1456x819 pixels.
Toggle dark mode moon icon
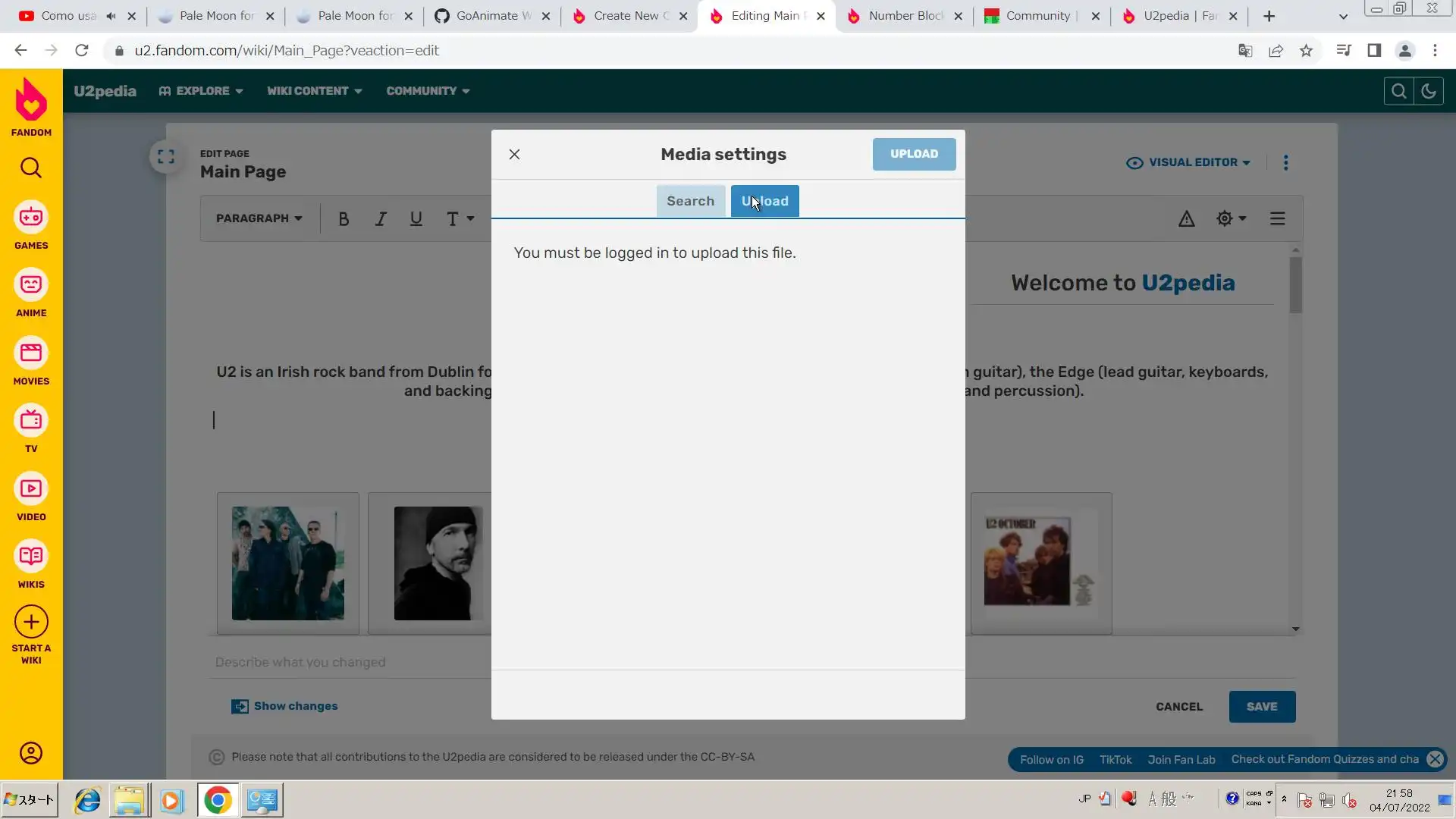pyautogui.click(x=1429, y=91)
